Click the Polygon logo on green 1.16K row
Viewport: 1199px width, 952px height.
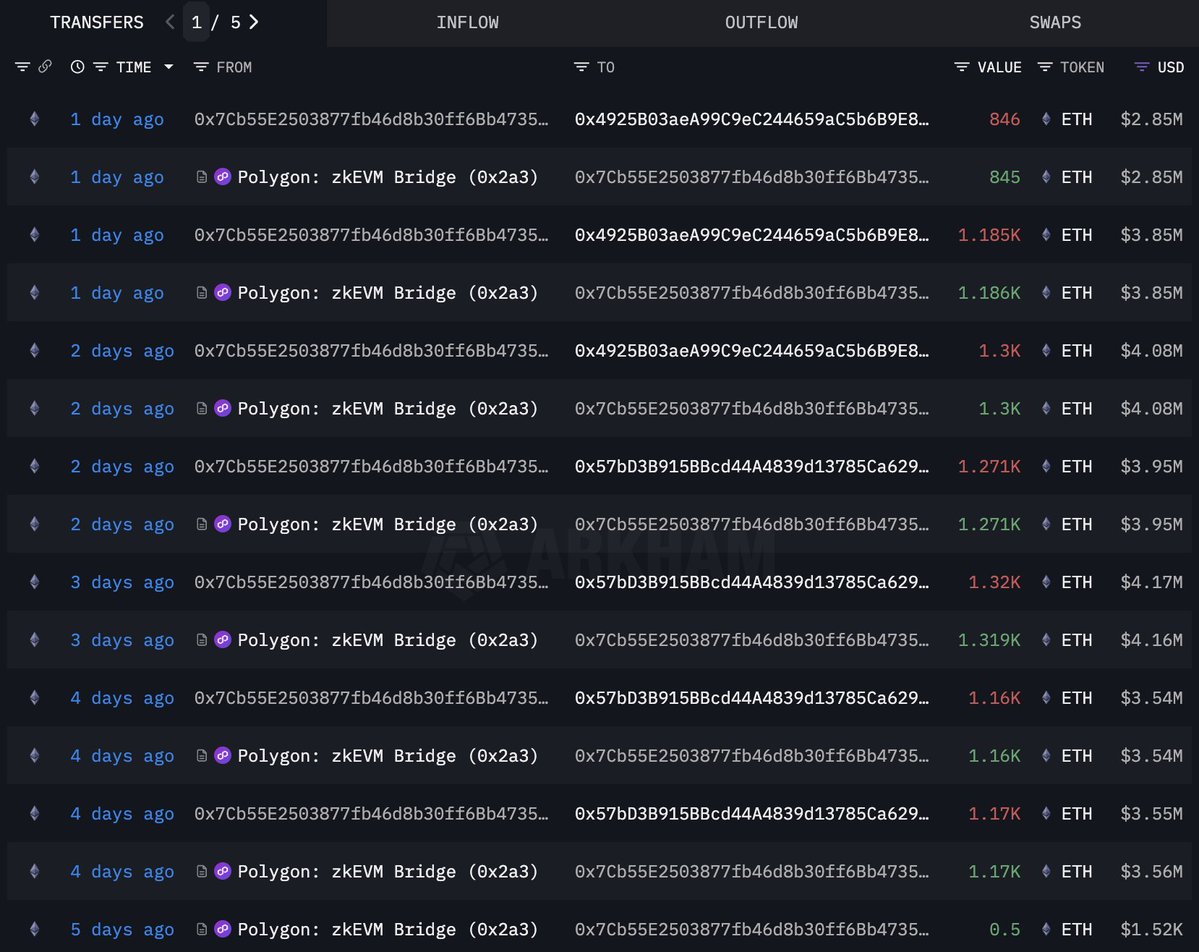pyautogui.click(x=223, y=755)
